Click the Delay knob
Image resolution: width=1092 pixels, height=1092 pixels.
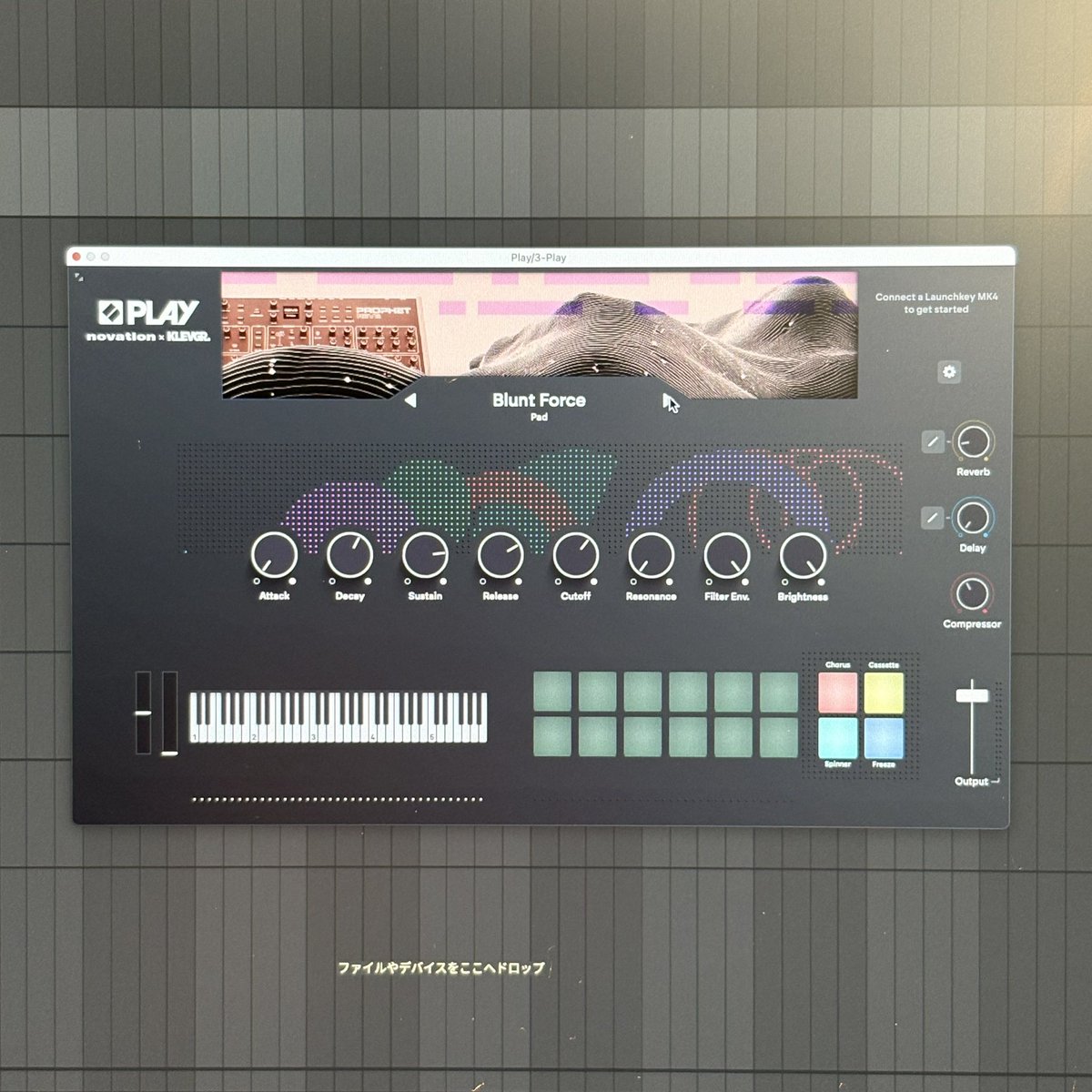973,518
